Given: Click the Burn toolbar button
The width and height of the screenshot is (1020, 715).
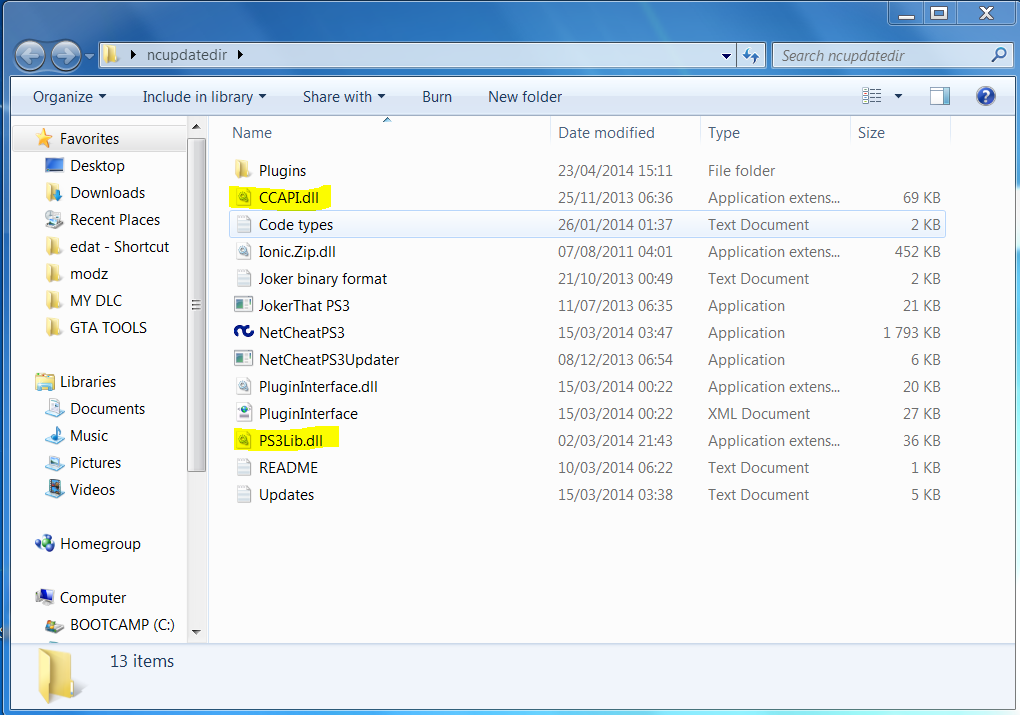Looking at the screenshot, I should click(436, 97).
